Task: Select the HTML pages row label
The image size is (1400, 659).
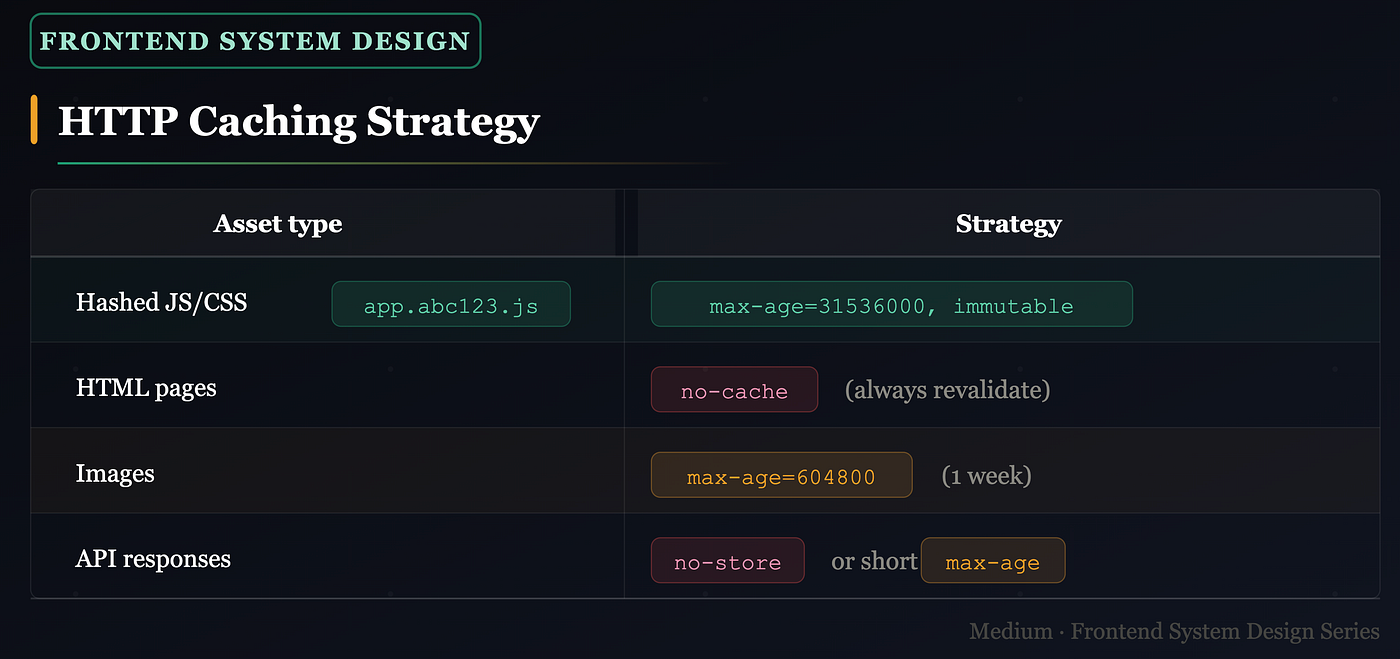Action: (x=146, y=388)
